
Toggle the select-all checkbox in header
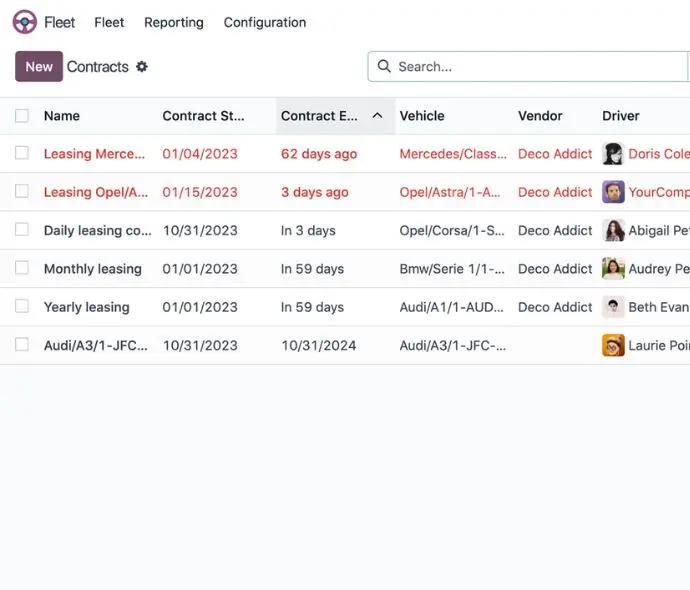click(22, 116)
